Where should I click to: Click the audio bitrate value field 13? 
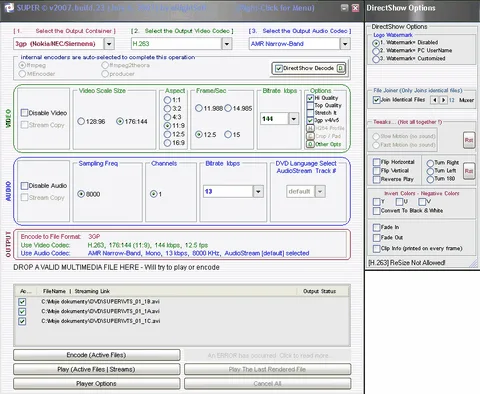[x=228, y=191]
